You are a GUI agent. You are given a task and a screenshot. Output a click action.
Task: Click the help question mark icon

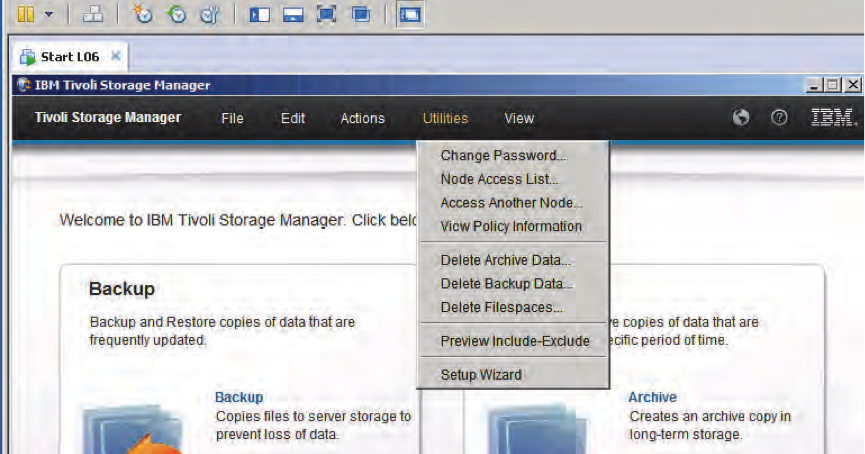coord(779,117)
